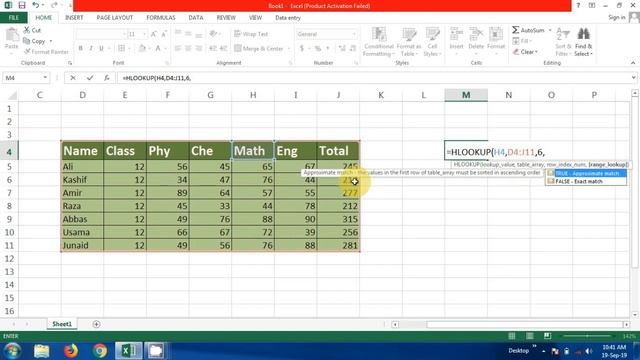This screenshot has width=640, height=360.
Task: Open Cell Styles gallery
Action: (432, 42)
